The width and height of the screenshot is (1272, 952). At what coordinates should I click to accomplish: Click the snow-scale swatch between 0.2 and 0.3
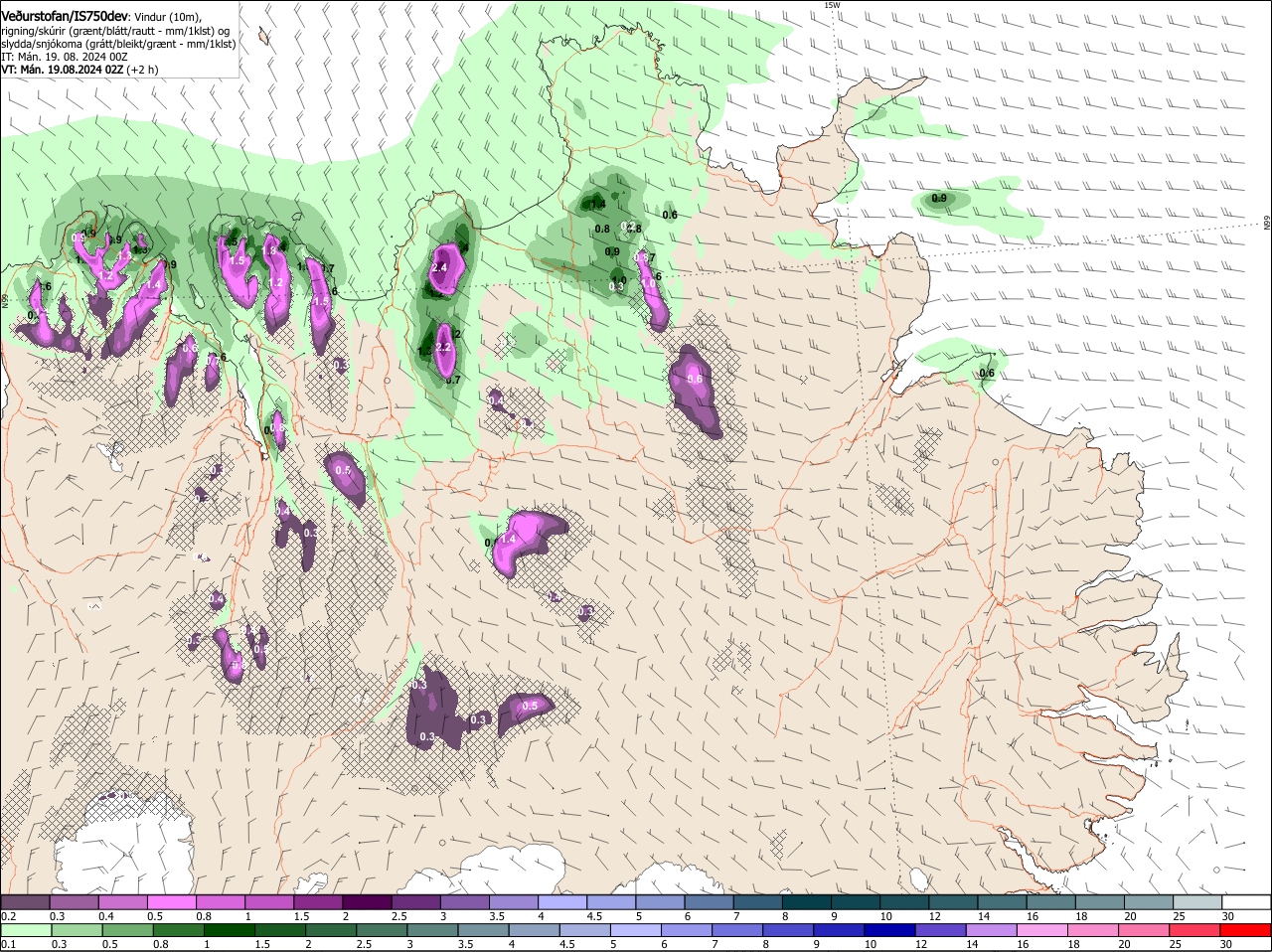coord(27,901)
